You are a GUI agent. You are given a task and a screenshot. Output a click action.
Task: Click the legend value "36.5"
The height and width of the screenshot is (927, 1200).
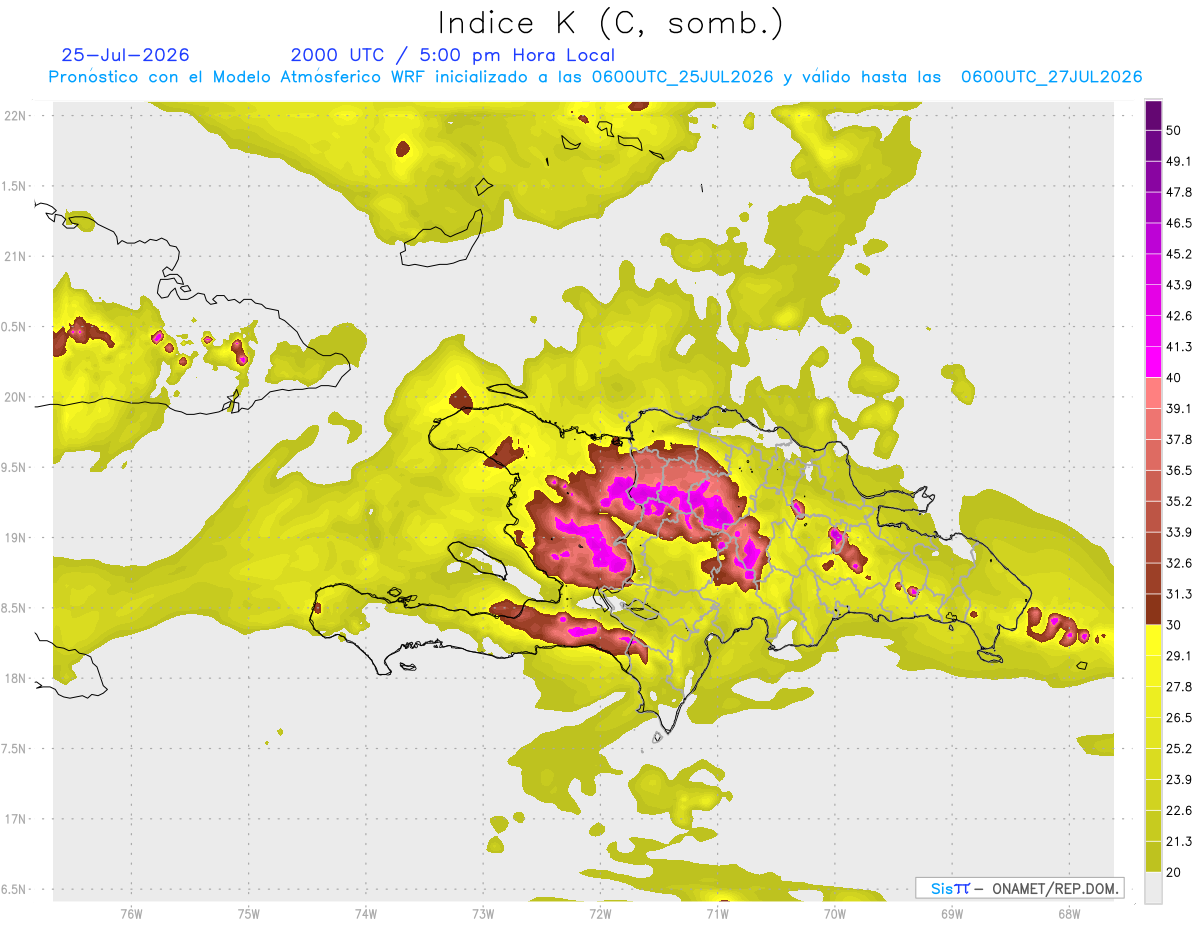tap(1179, 470)
